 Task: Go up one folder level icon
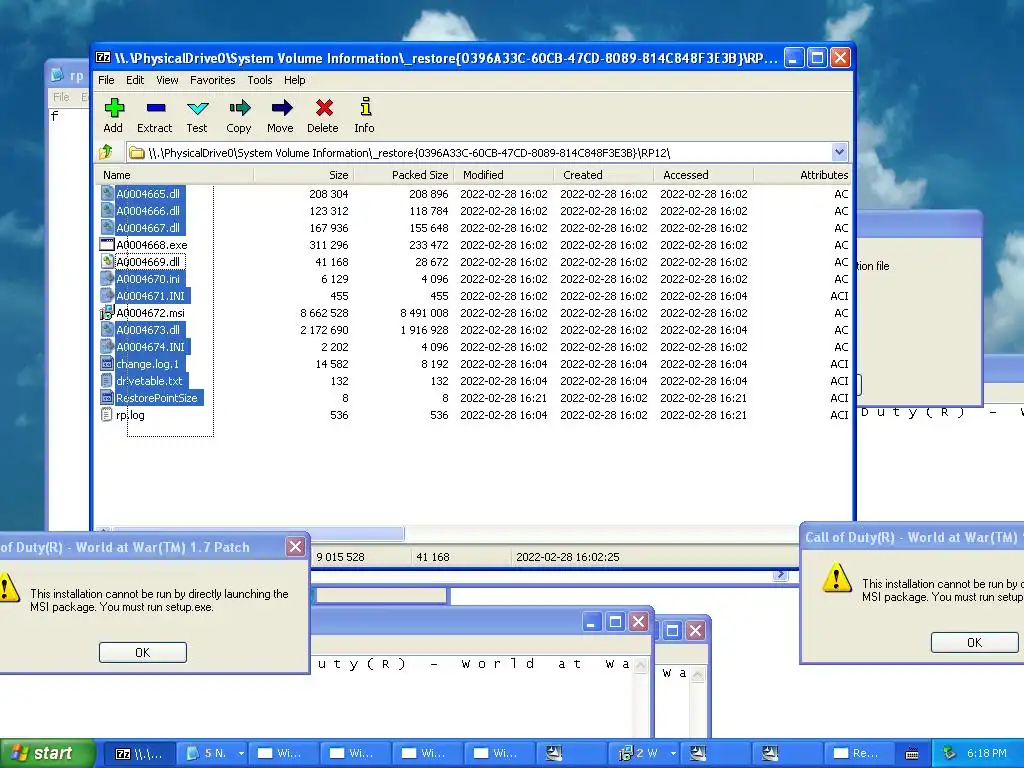(106, 153)
